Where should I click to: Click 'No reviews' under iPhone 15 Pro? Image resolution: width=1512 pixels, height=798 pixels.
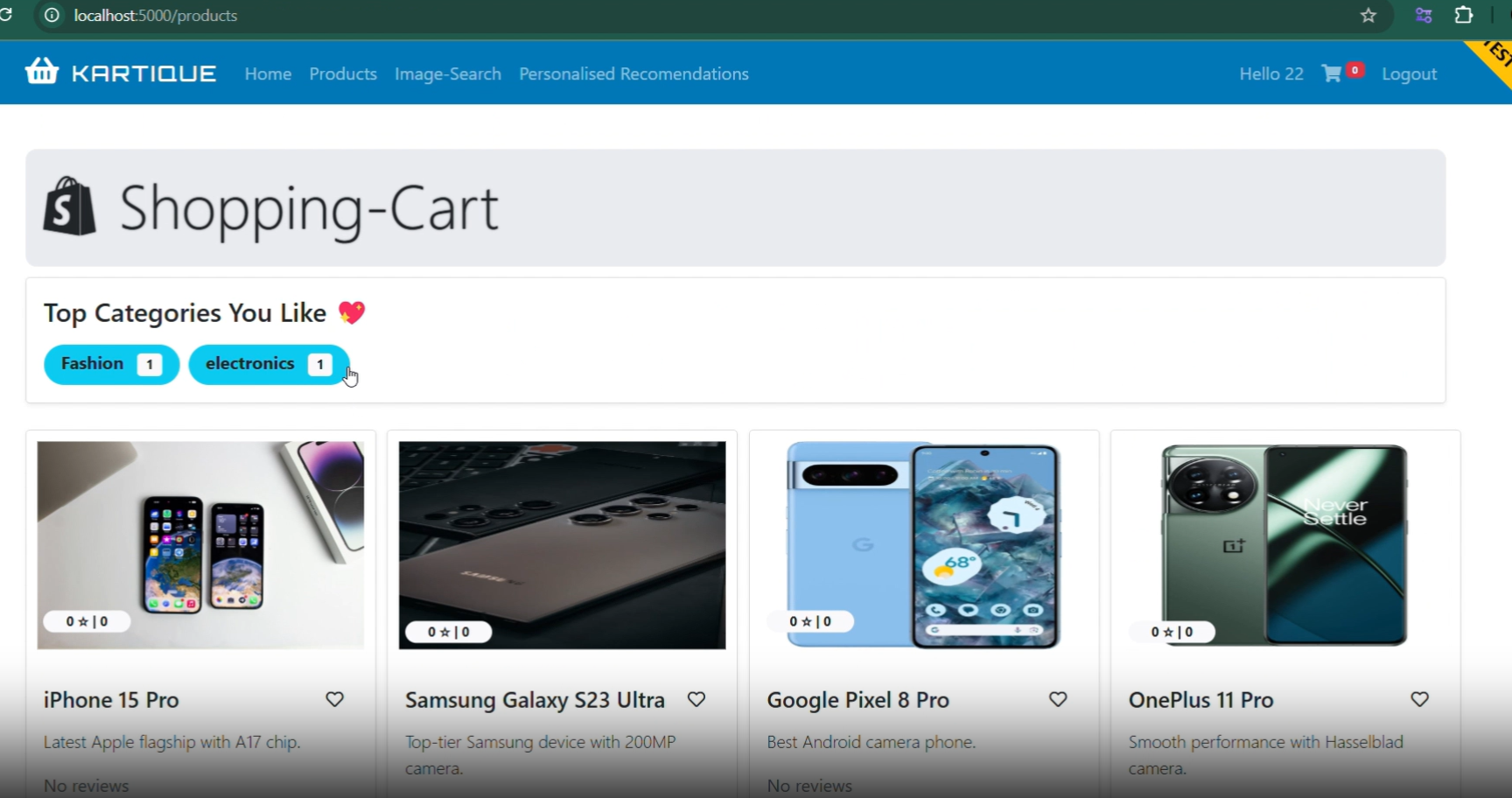(x=87, y=786)
